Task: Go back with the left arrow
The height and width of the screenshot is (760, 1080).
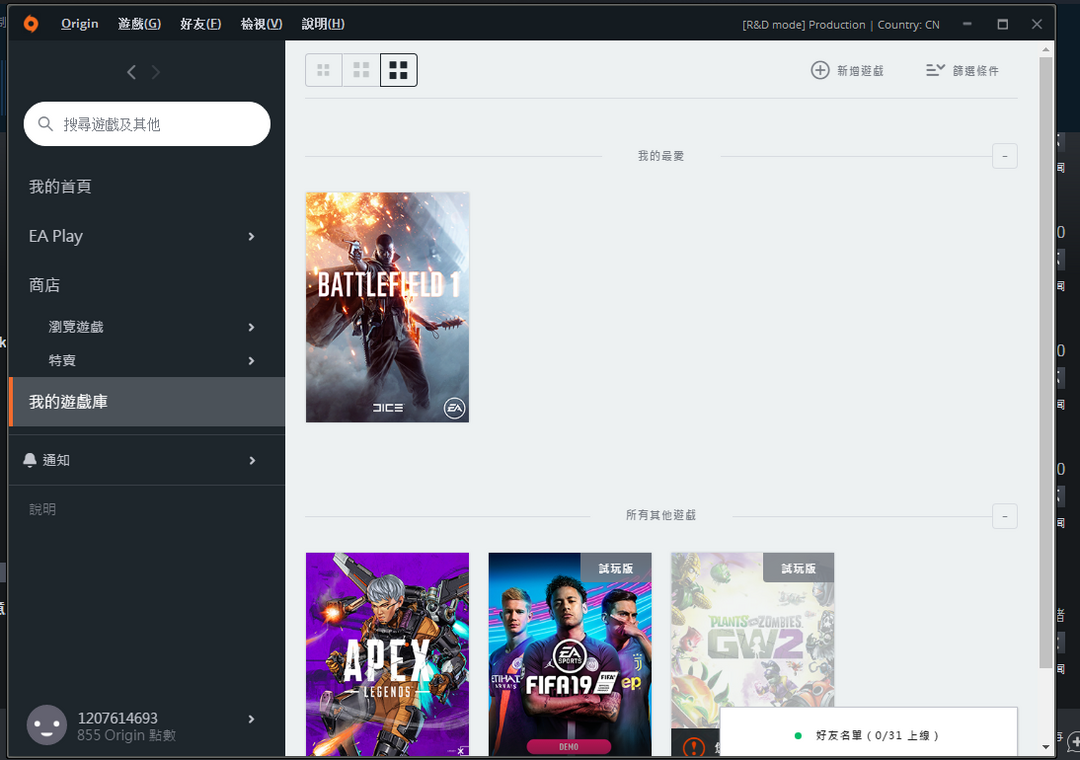Action: click(x=132, y=72)
